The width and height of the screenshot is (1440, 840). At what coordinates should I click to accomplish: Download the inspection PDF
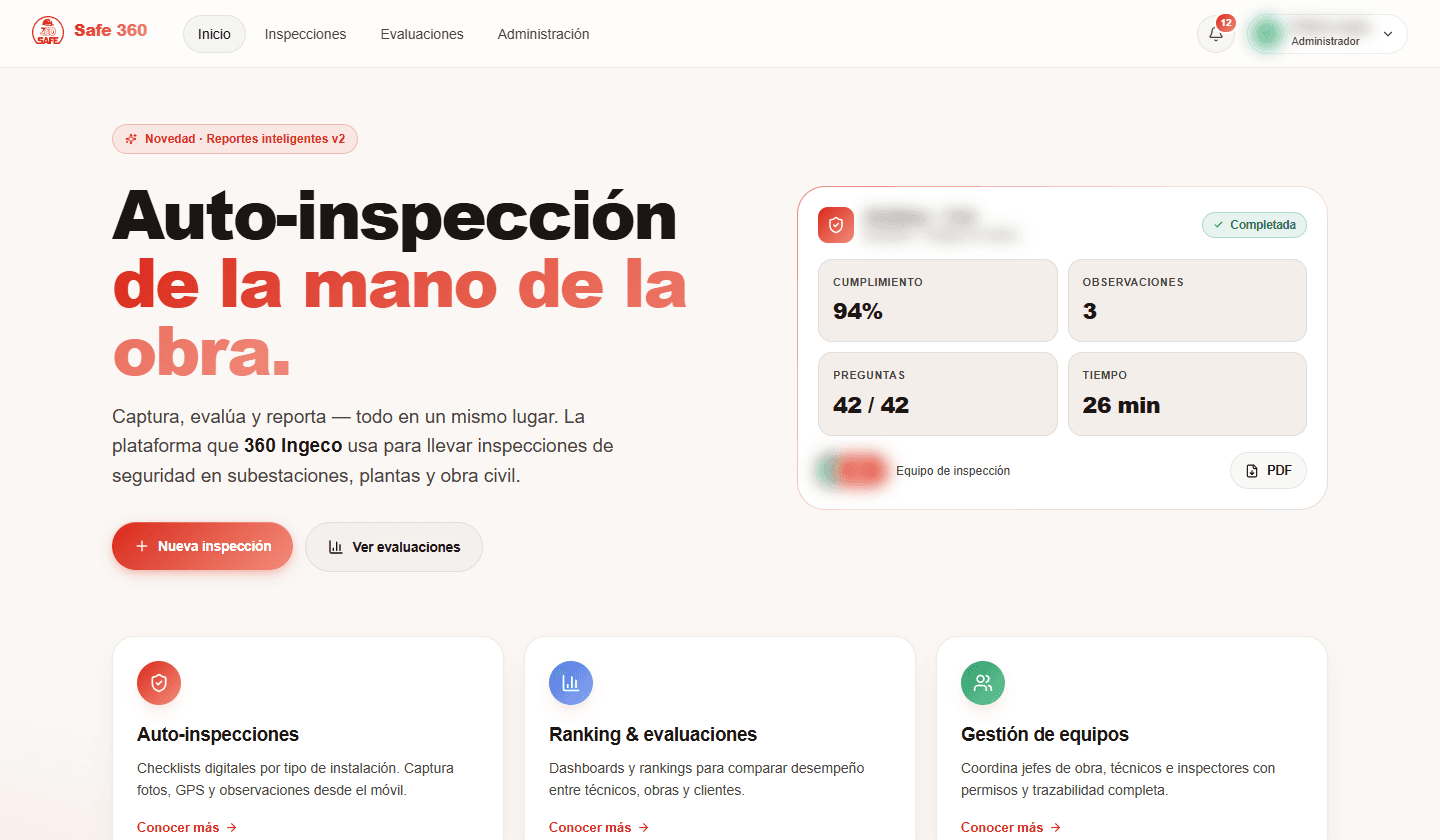pos(1268,471)
